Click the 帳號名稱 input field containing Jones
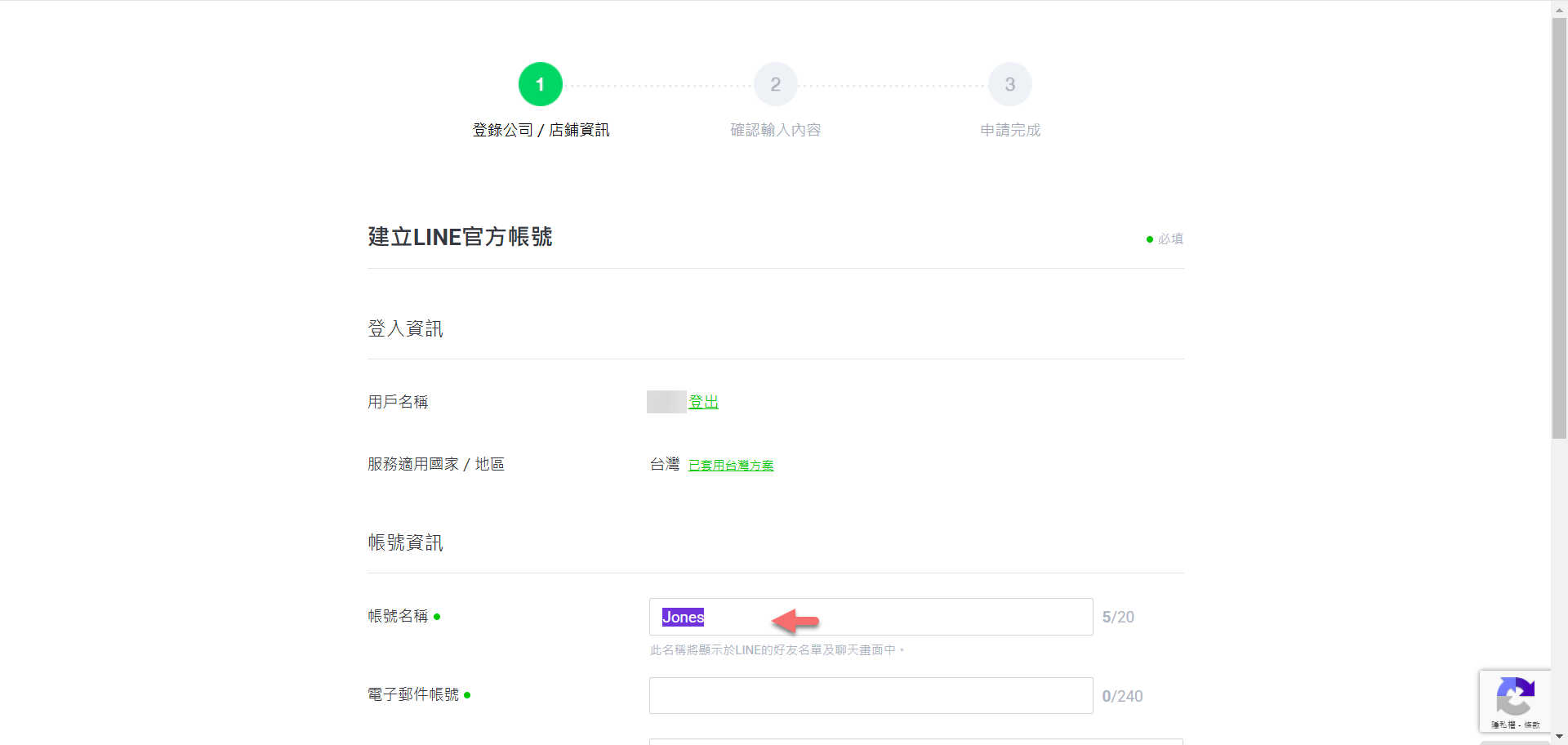 (871, 617)
